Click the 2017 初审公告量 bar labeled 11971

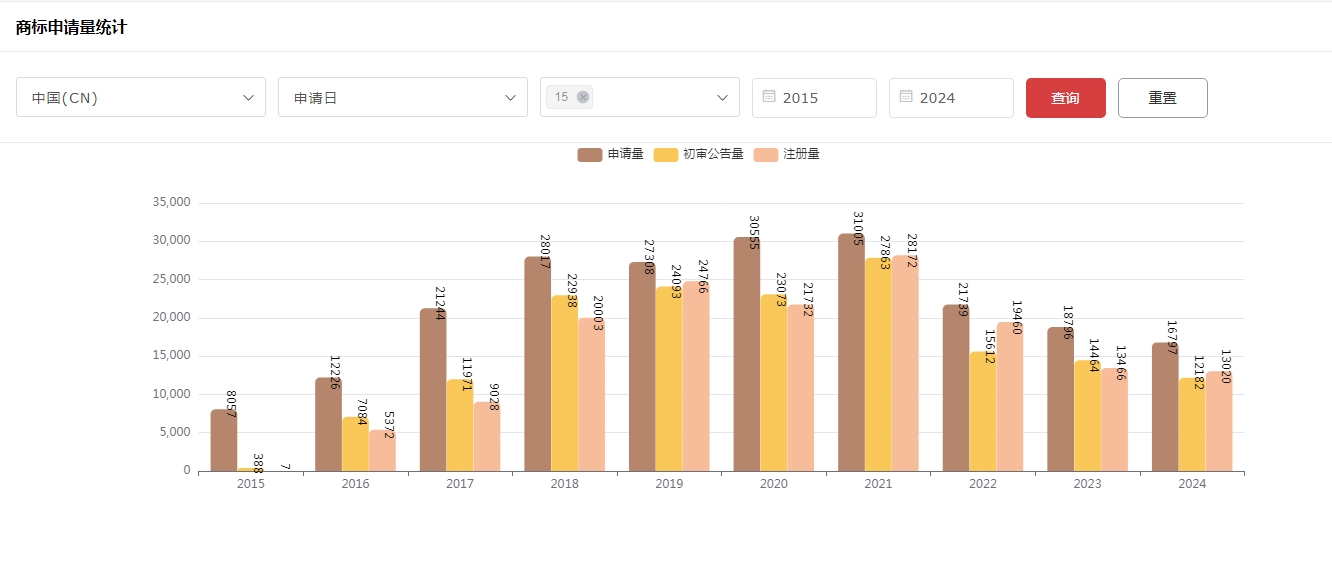coord(460,425)
